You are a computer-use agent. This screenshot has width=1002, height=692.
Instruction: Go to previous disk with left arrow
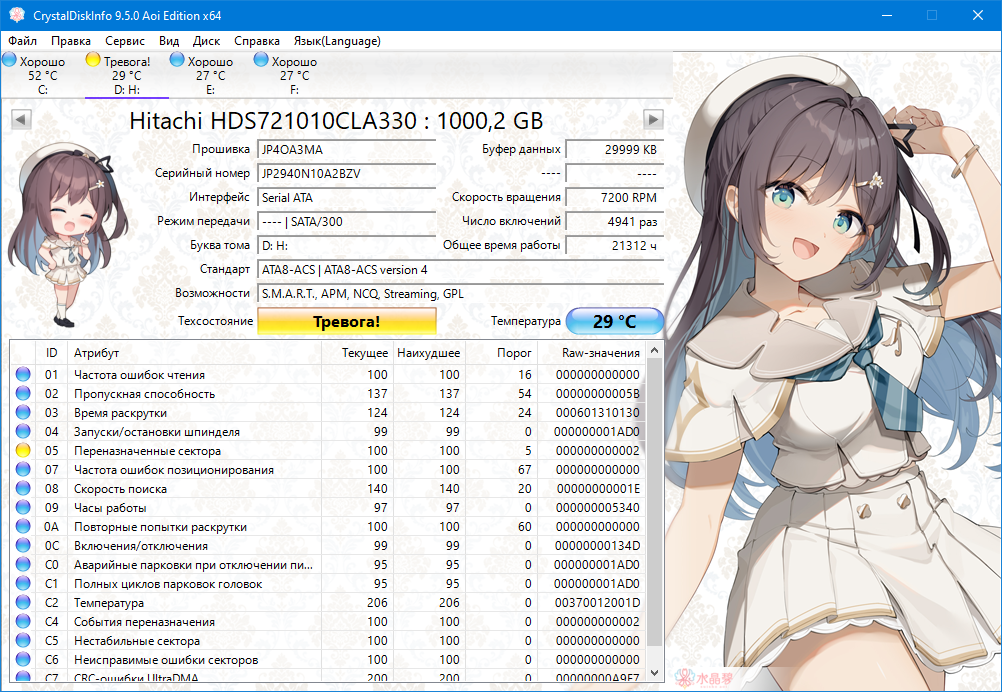(x=21, y=119)
